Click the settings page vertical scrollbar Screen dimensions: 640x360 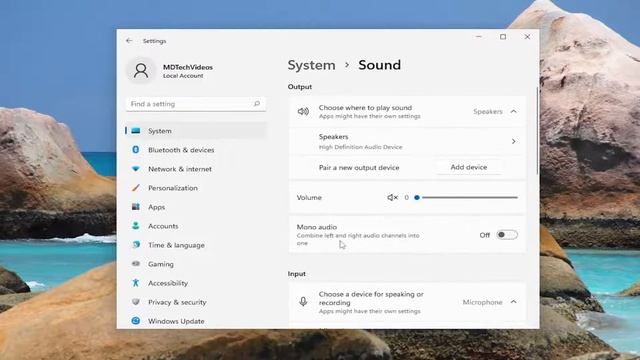pyautogui.click(x=537, y=131)
